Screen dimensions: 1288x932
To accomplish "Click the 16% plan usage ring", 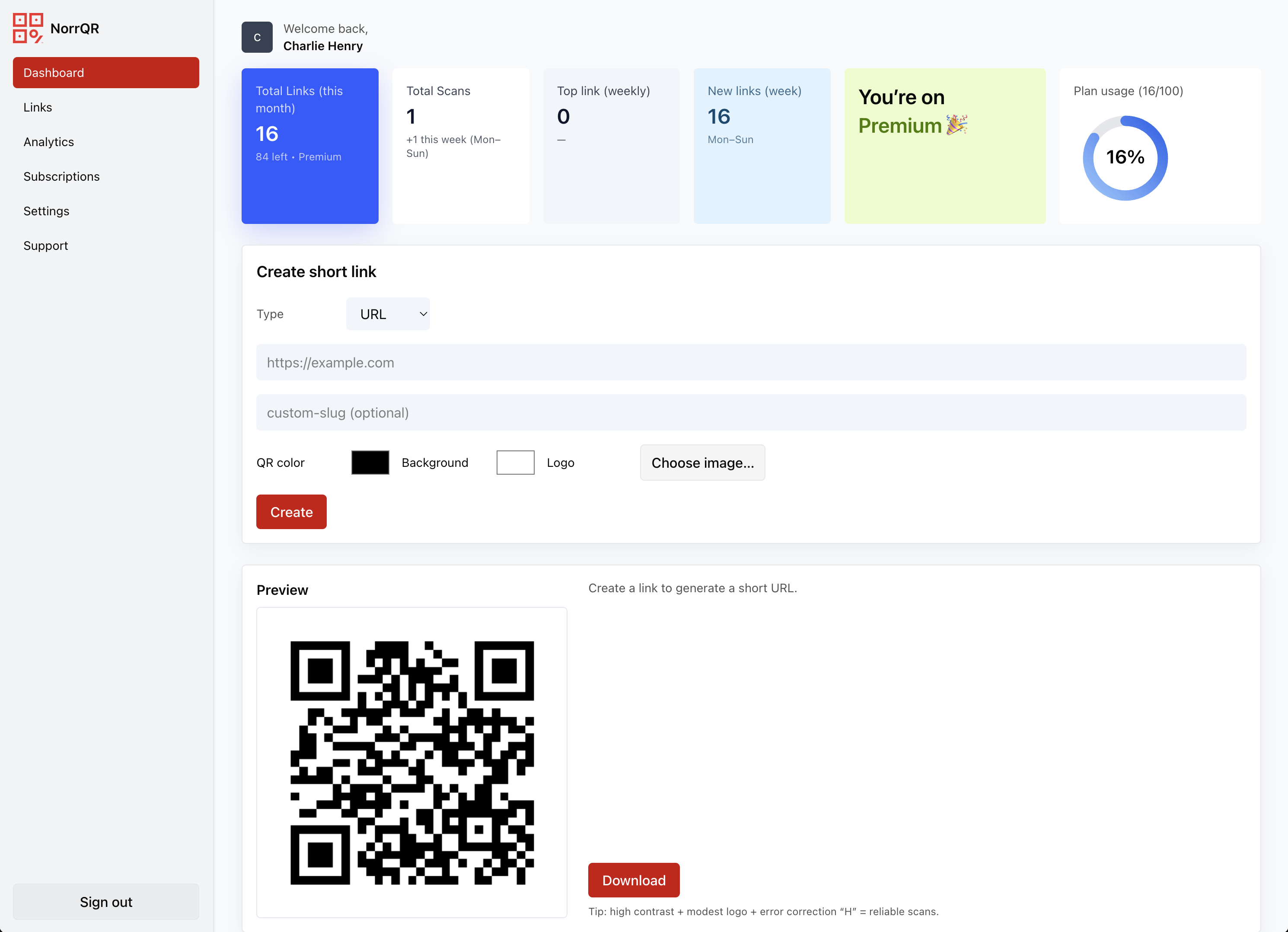I will [1125, 158].
